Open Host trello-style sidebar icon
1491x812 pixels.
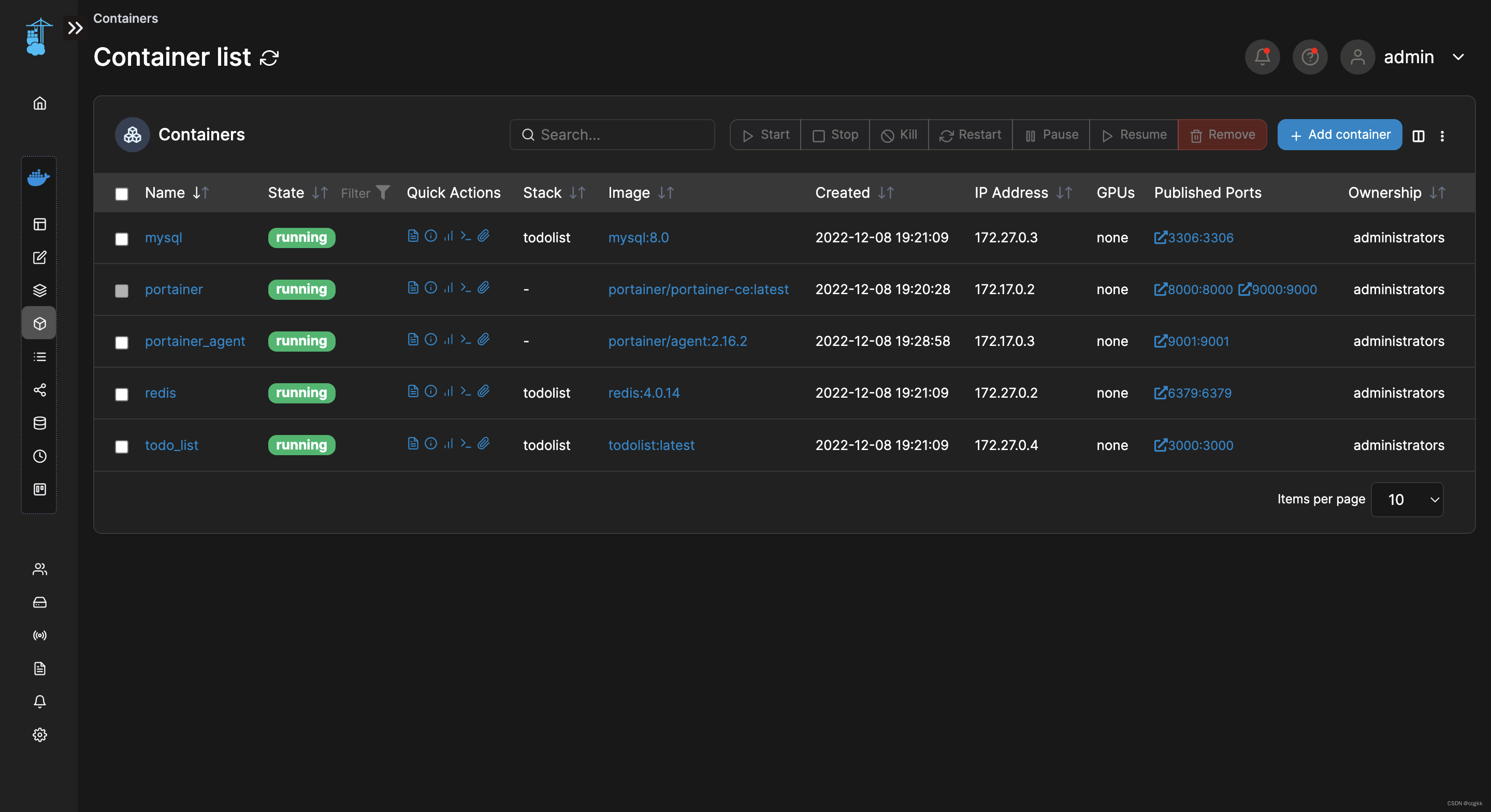pos(39,489)
